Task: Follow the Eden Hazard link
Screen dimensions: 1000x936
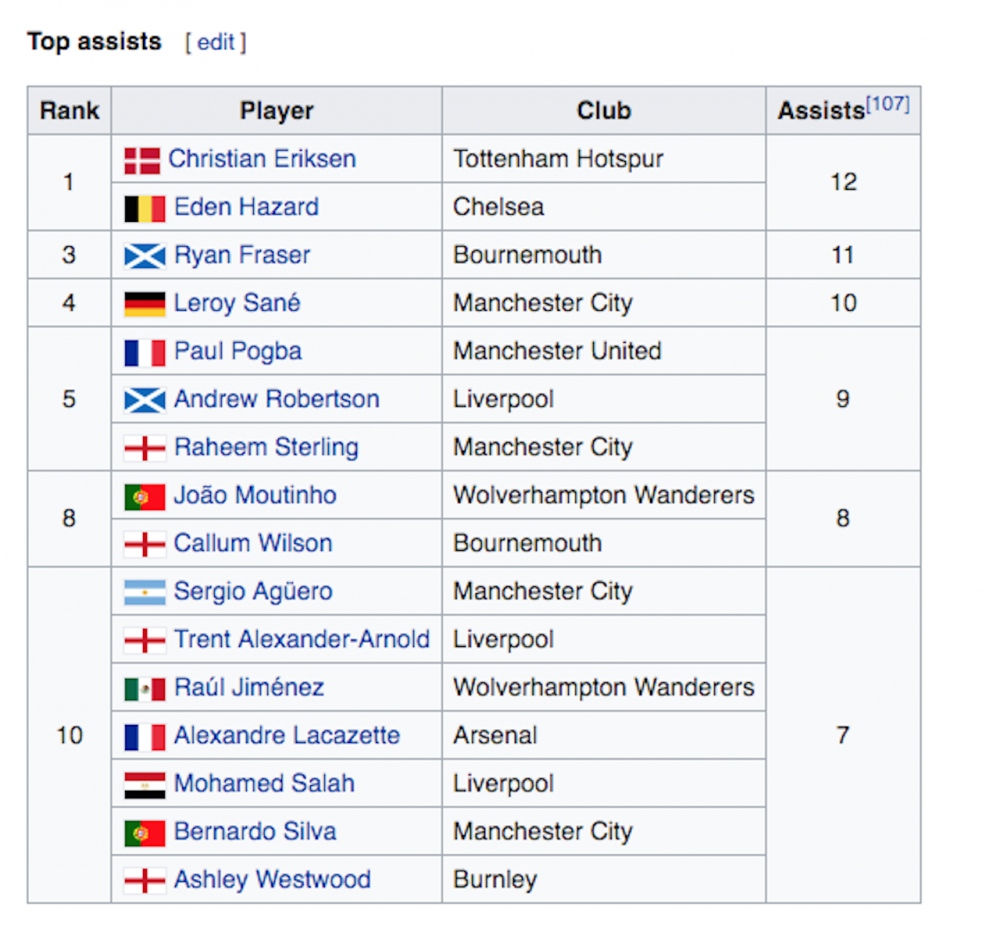Action: pos(246,207)
